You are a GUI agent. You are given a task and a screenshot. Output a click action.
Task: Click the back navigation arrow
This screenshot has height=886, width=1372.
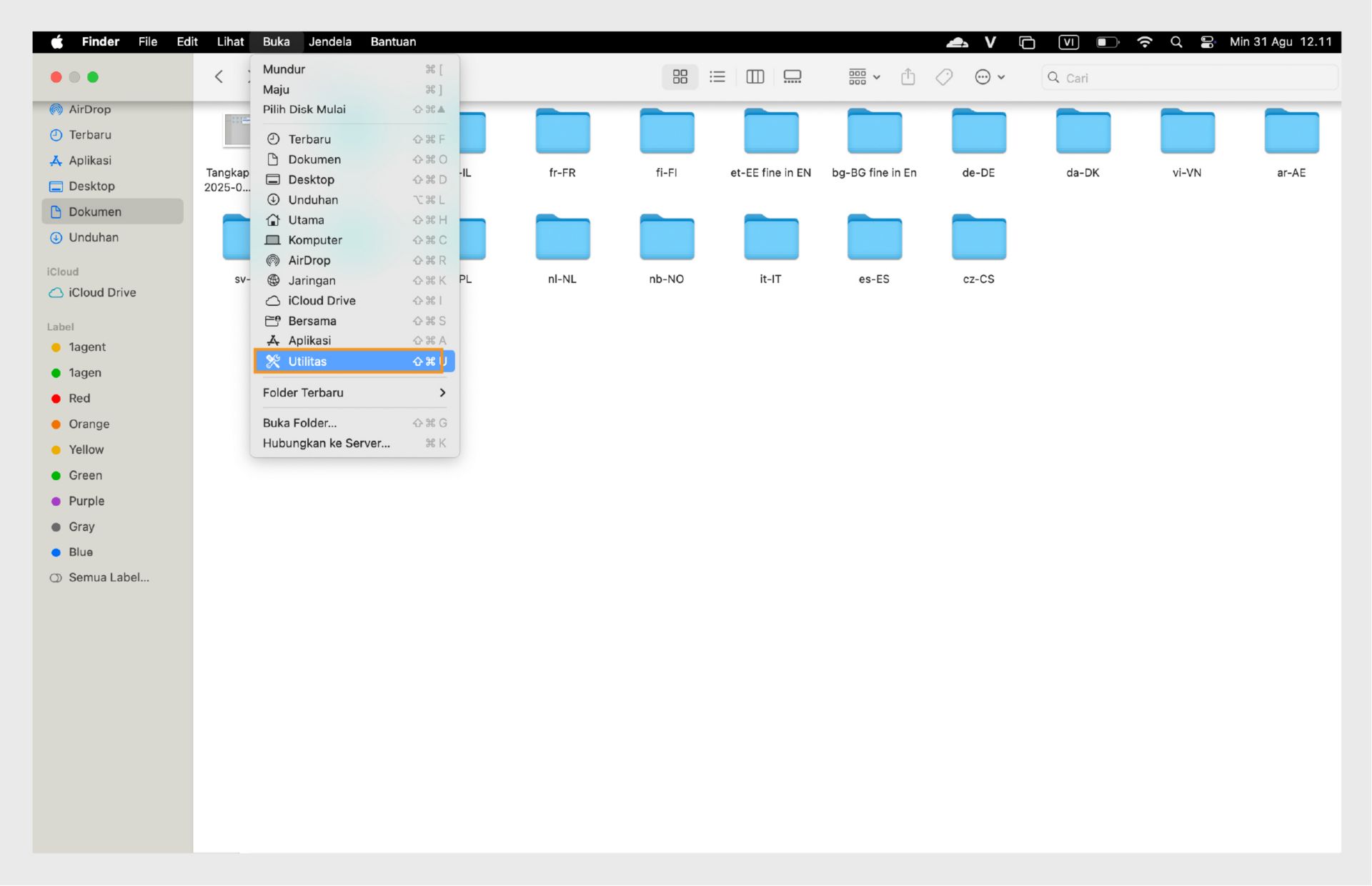click(x=219, y=77)
